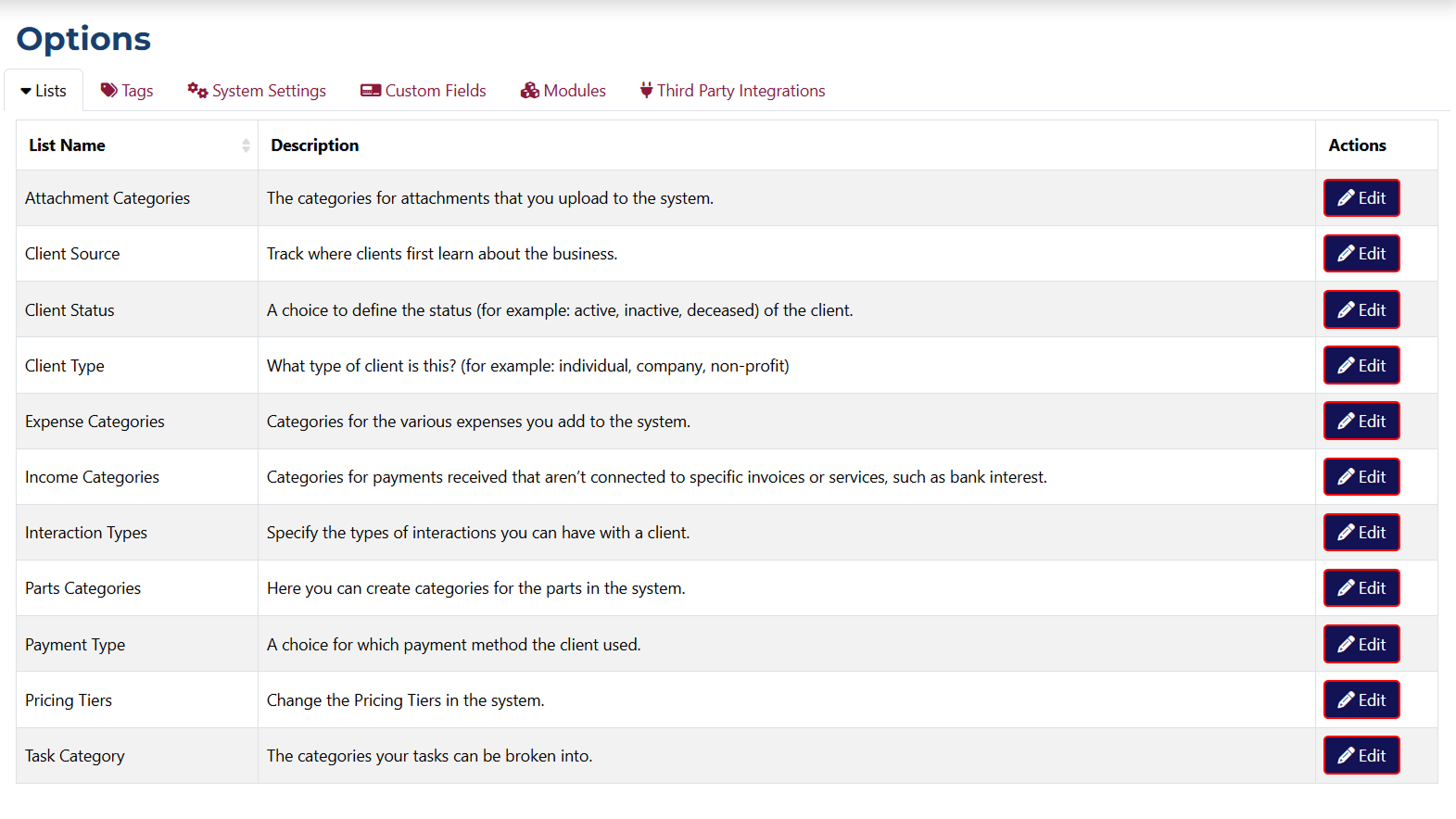Click the tag icon on Tags tab

109,90
